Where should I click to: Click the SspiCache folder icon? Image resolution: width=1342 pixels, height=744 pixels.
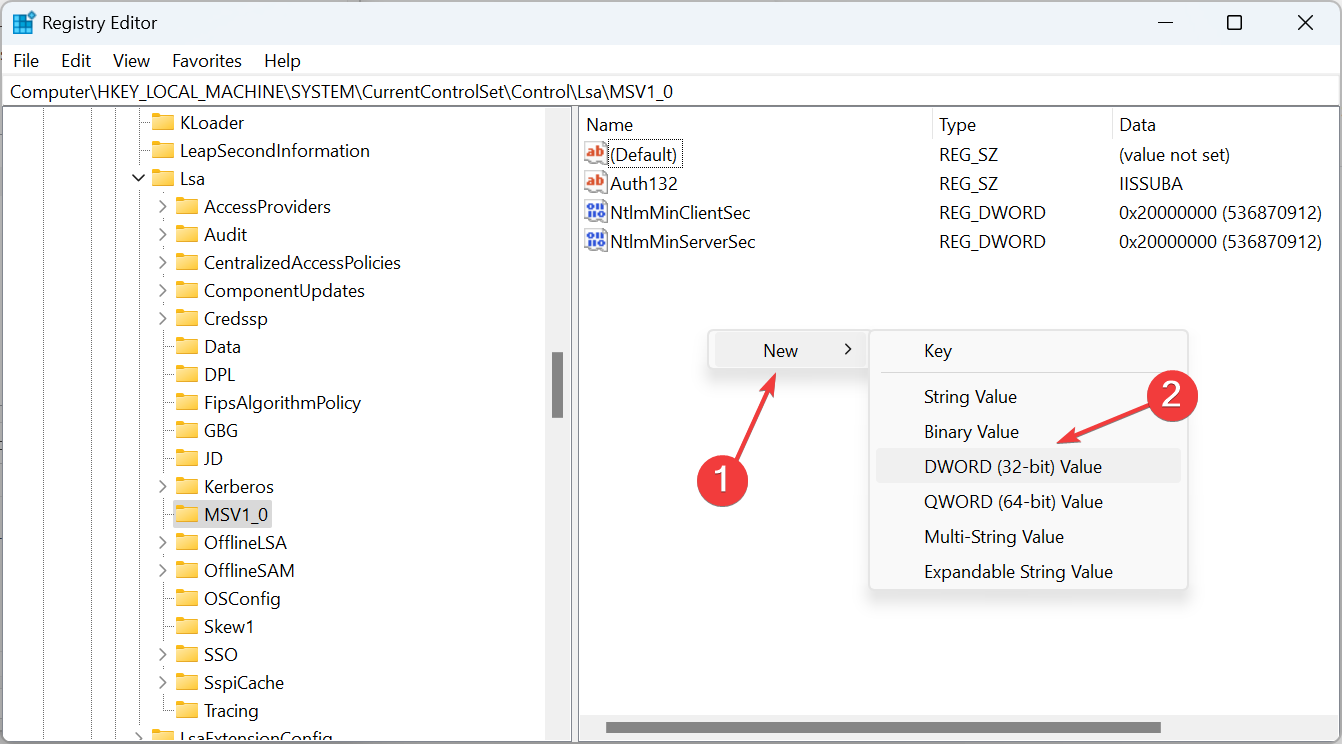coord(186,682)
